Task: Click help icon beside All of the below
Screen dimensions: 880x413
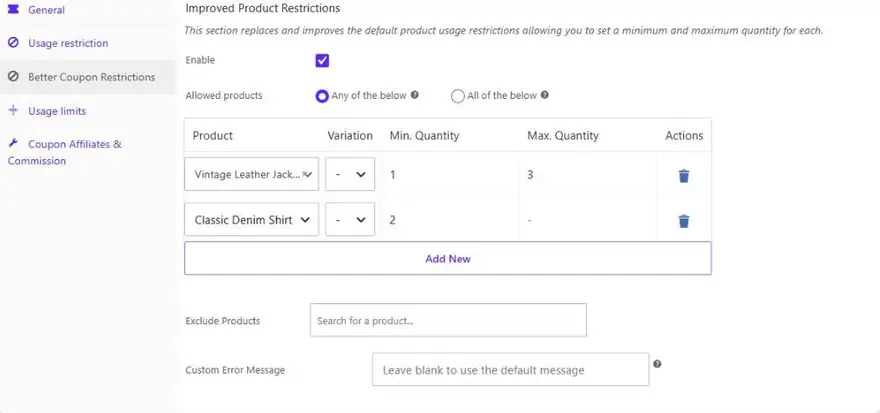Action: click(x=544, y=95)
